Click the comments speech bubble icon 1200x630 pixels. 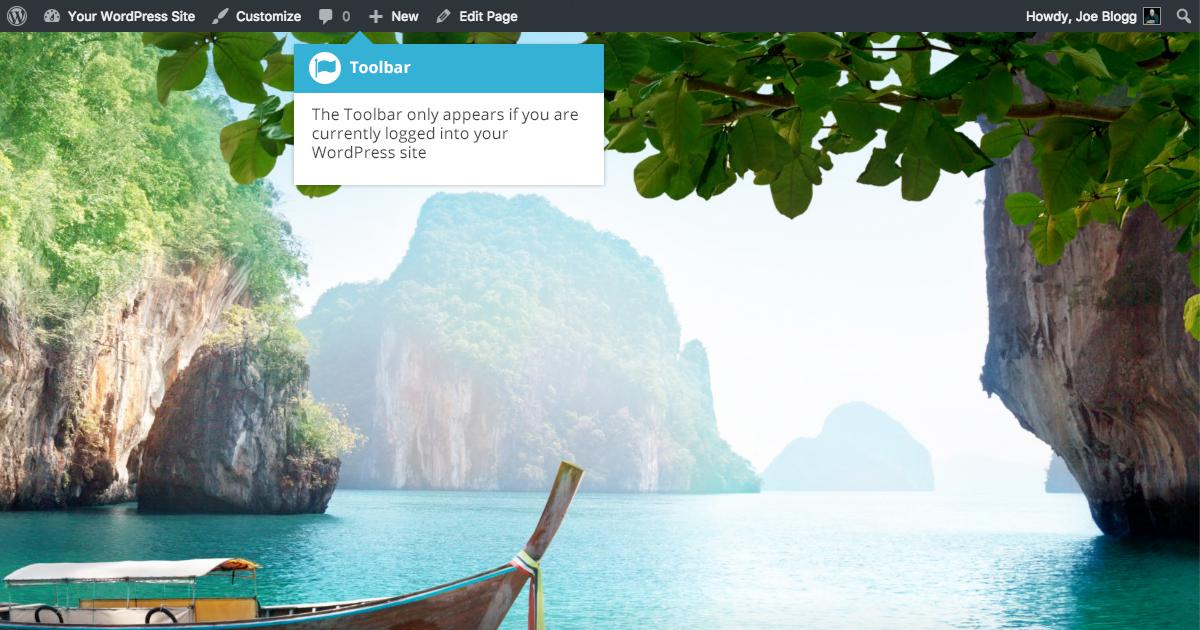click(326, 16)
